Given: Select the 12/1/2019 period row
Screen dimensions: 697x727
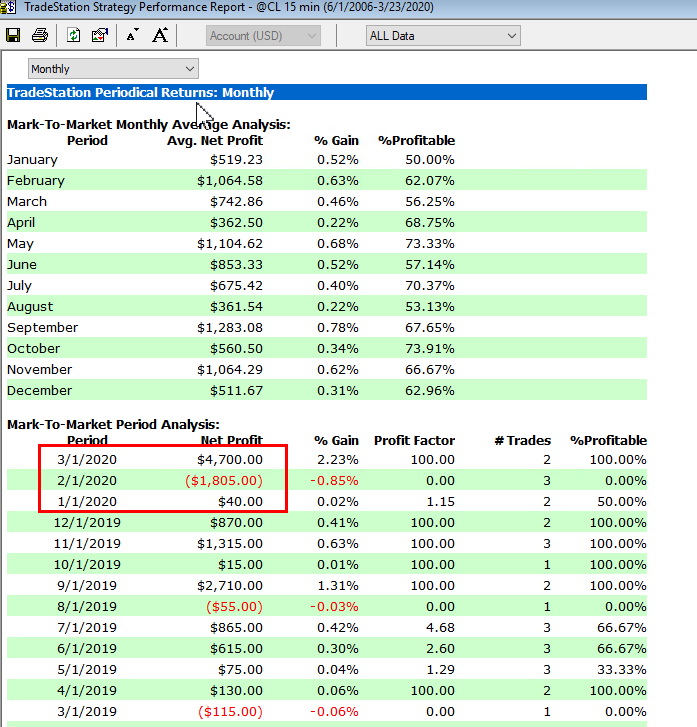Looking at the screenshot, I should point(87,523).
